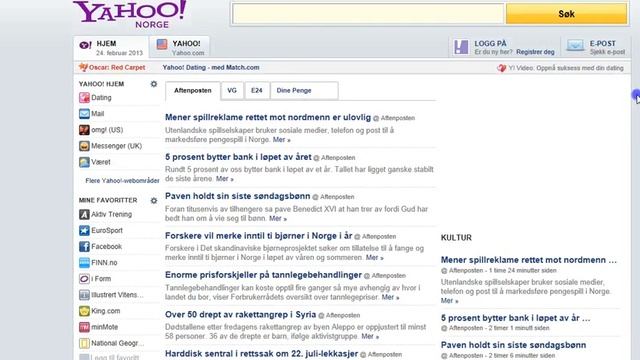Click the Søk search button
Screen dimensions: 640x360
point(567,14)
